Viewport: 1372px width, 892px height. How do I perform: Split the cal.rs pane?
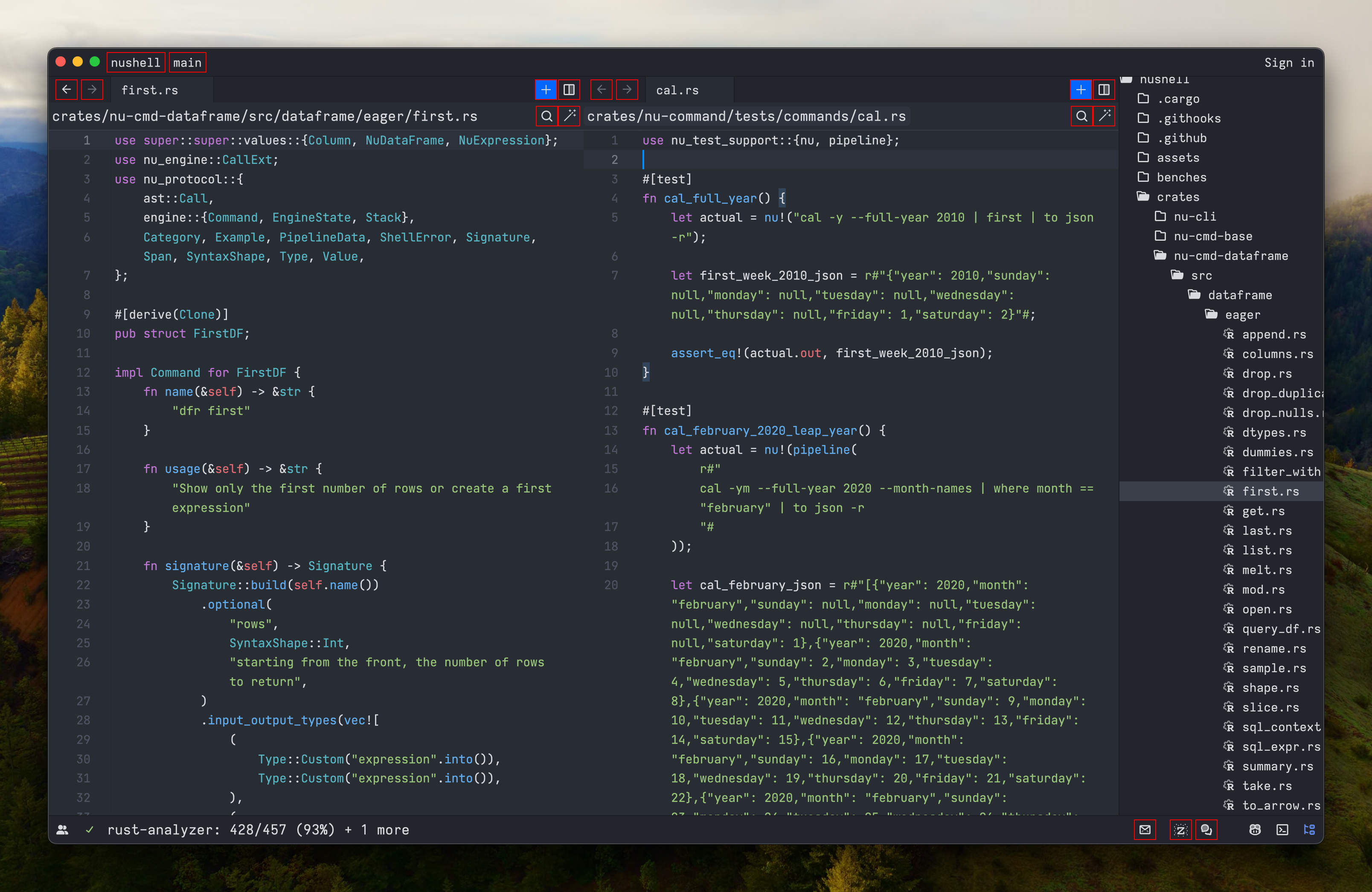click(1103, 90)
